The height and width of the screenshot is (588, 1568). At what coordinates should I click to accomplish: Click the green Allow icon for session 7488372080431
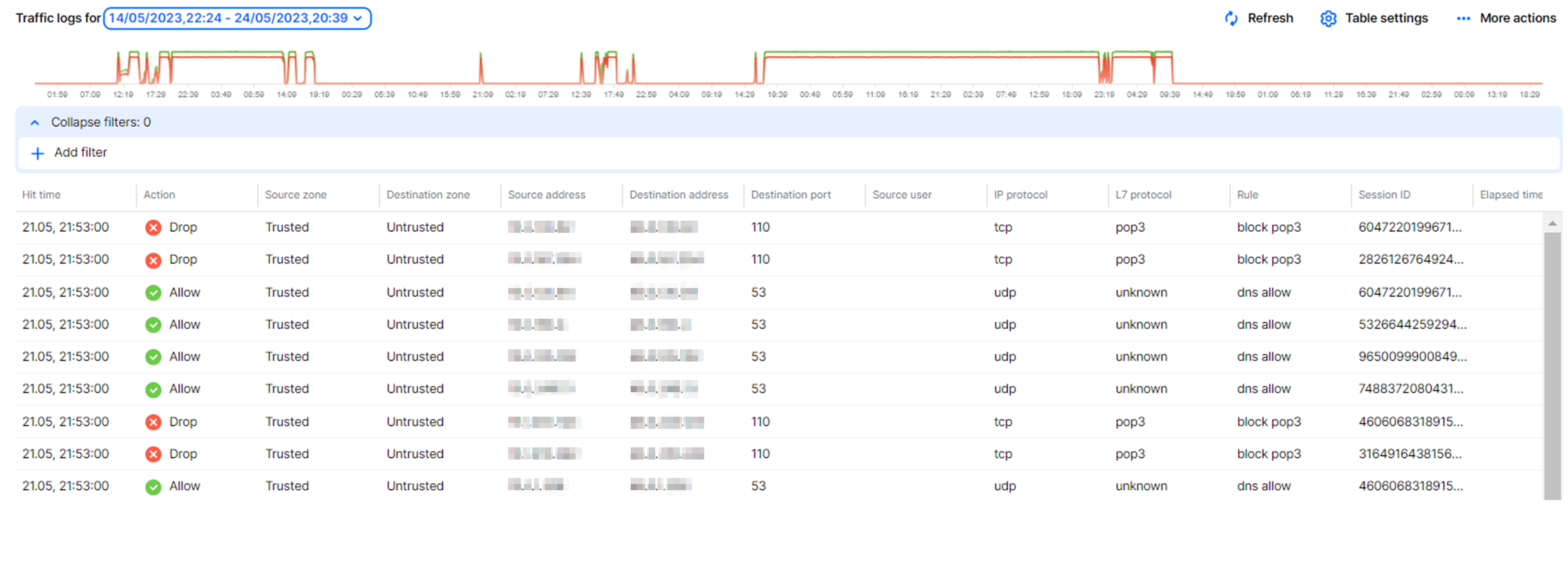153,390
